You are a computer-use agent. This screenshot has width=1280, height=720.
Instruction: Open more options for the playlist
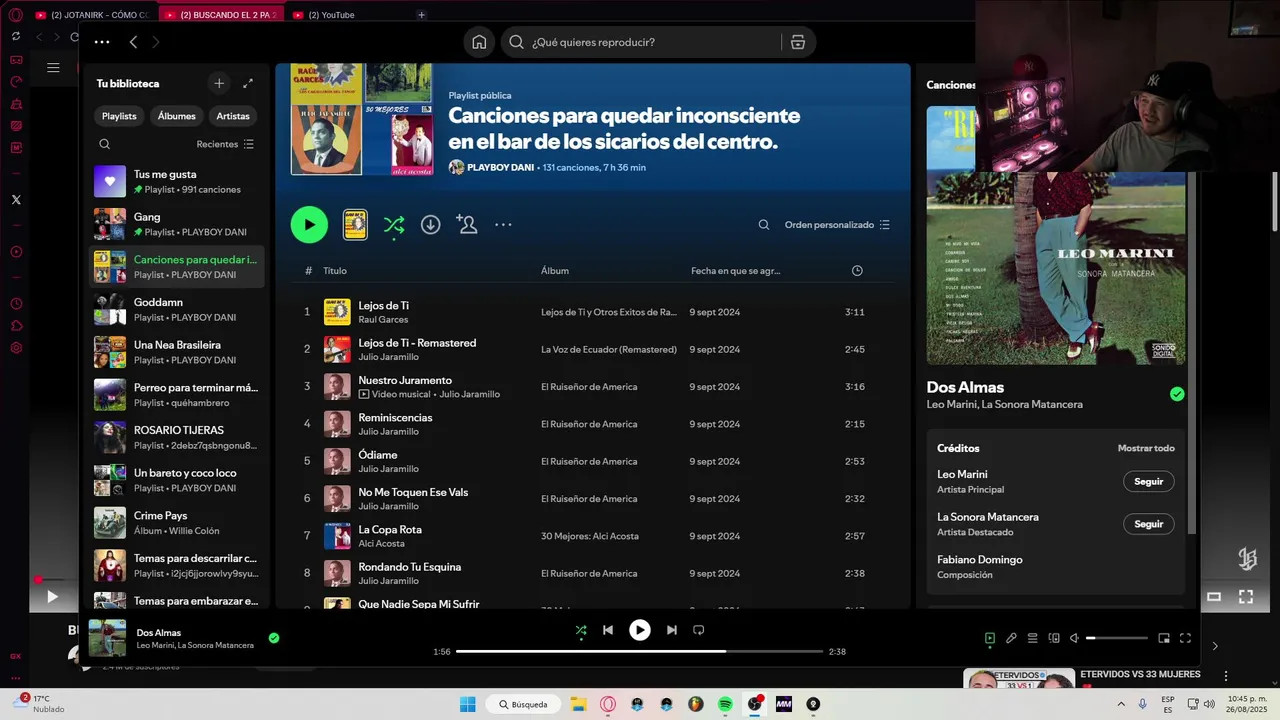[503, 225]
